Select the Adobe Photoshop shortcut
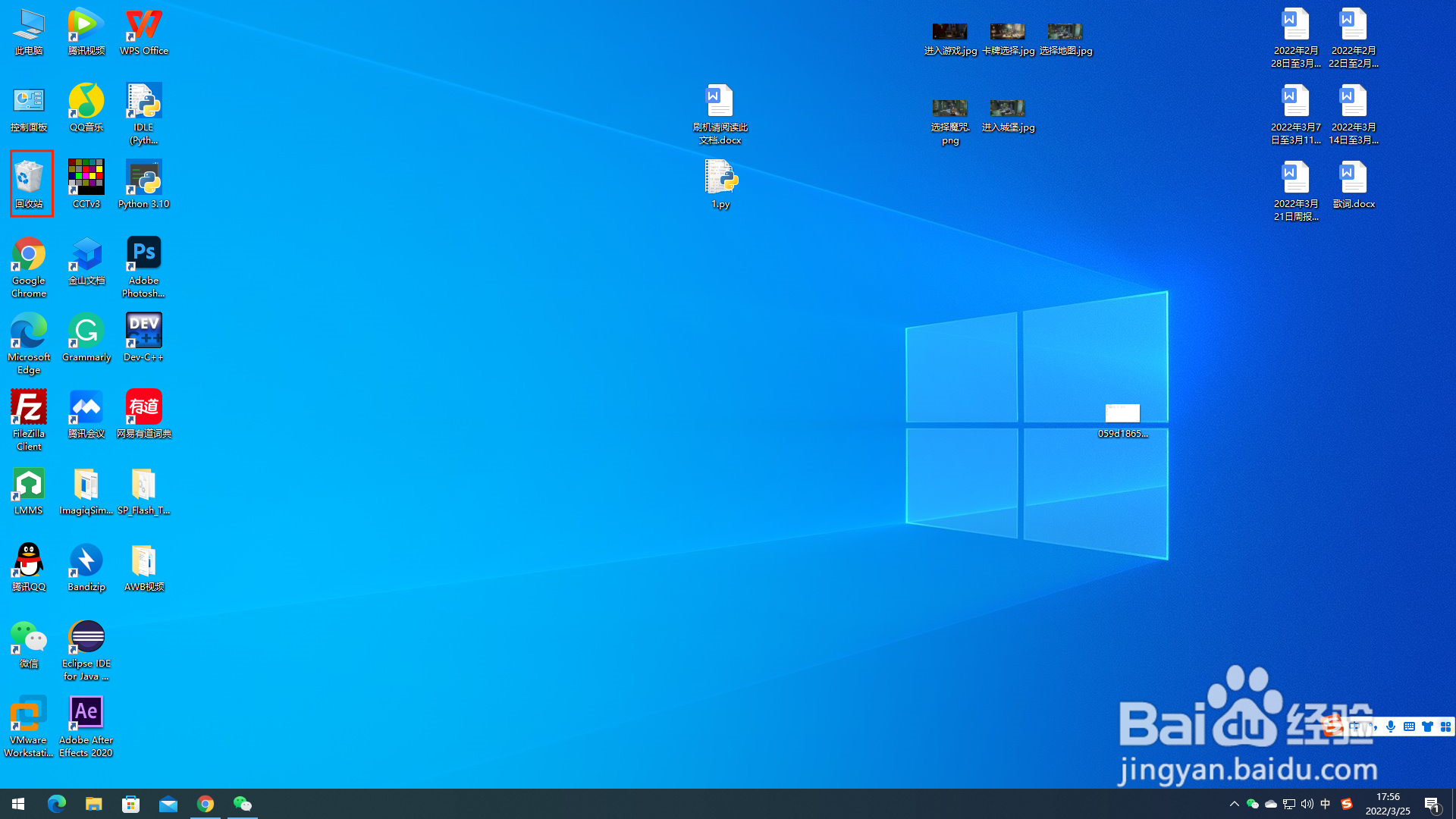Viewport: 1456px width, 819px height. [144, 268]
